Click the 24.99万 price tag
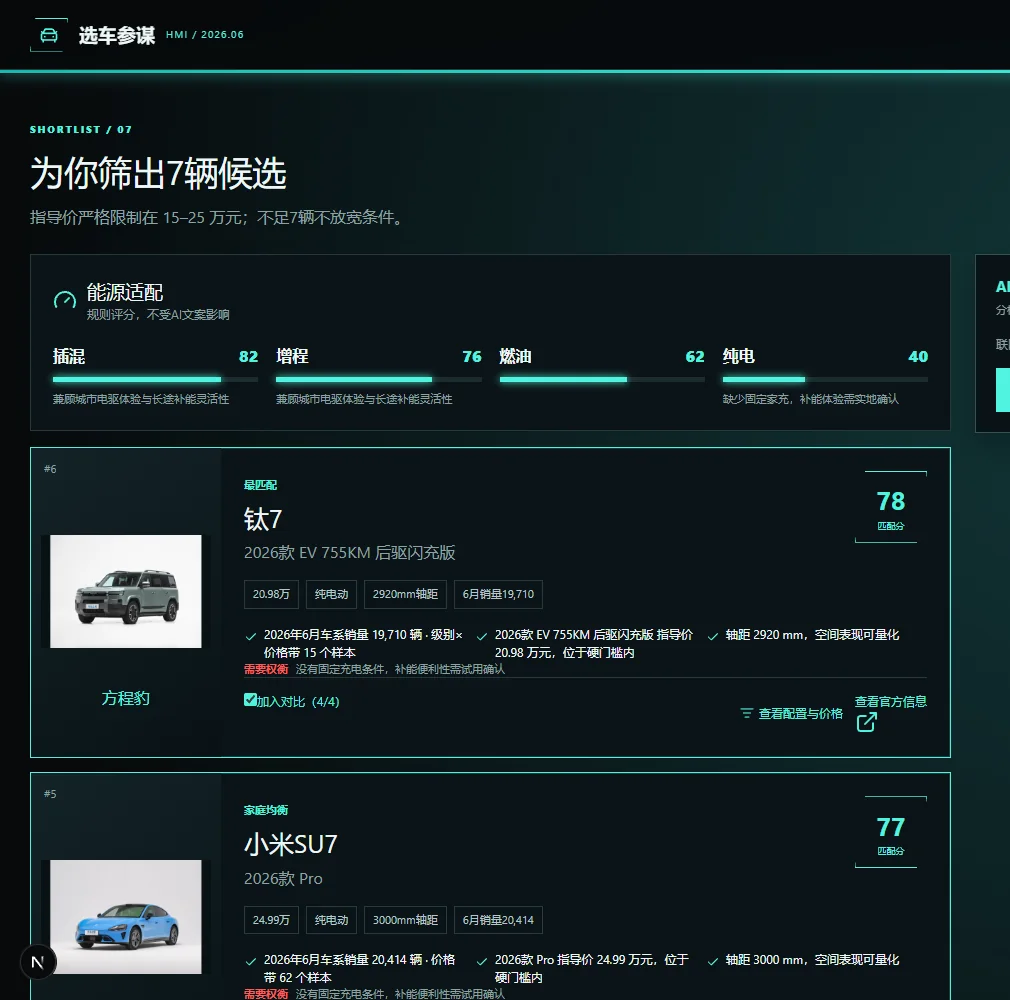 [x=271, y=920]
